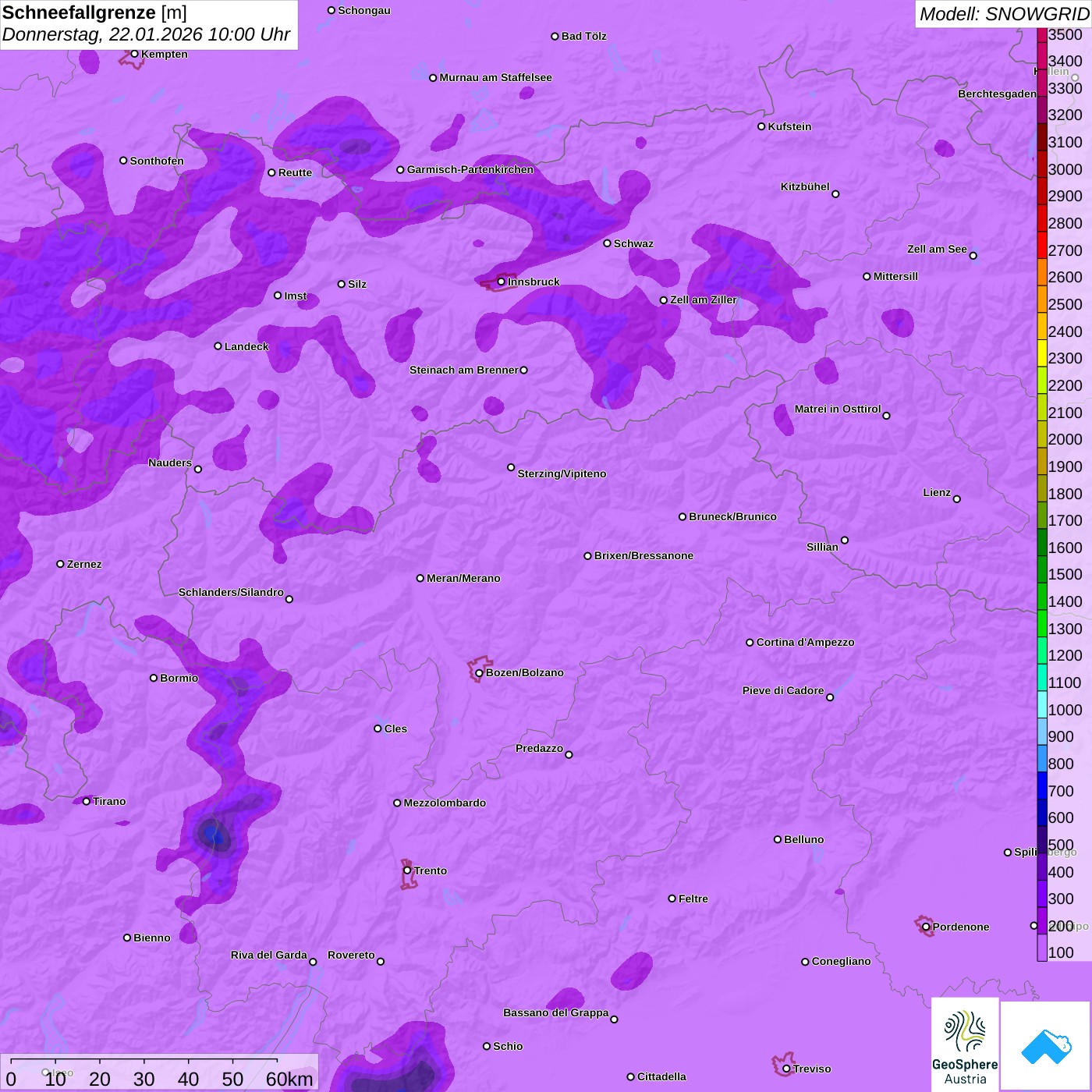Click the Zell am See location dot

click(973, 256)
